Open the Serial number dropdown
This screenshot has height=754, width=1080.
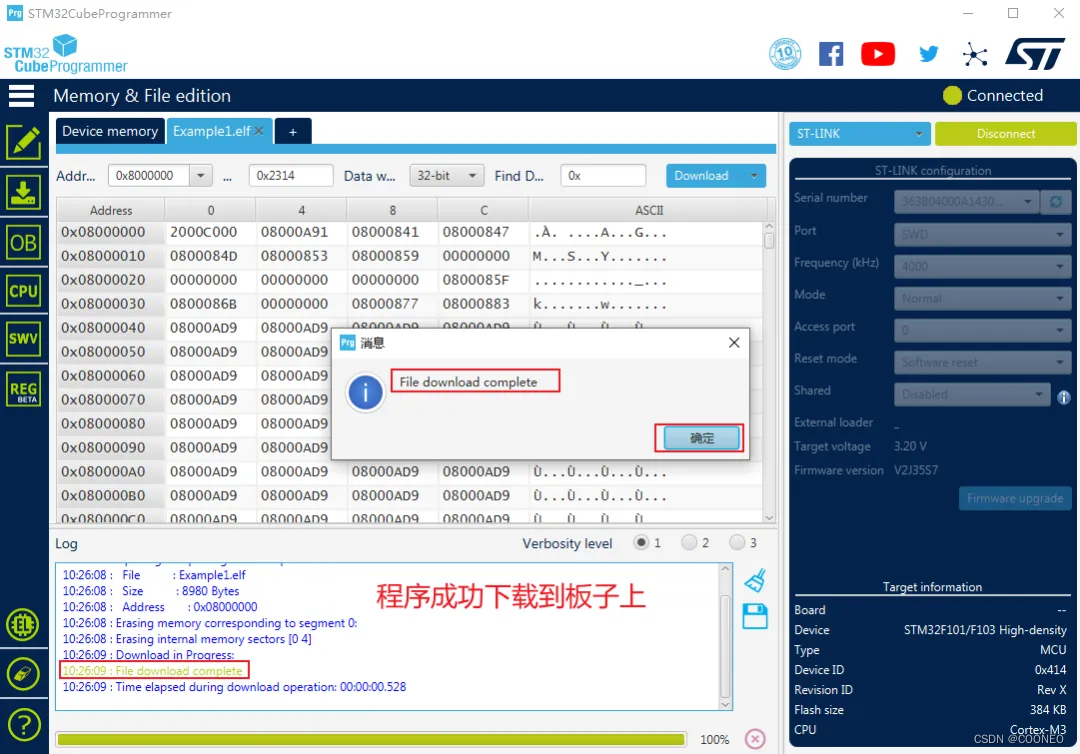[966, 202]
